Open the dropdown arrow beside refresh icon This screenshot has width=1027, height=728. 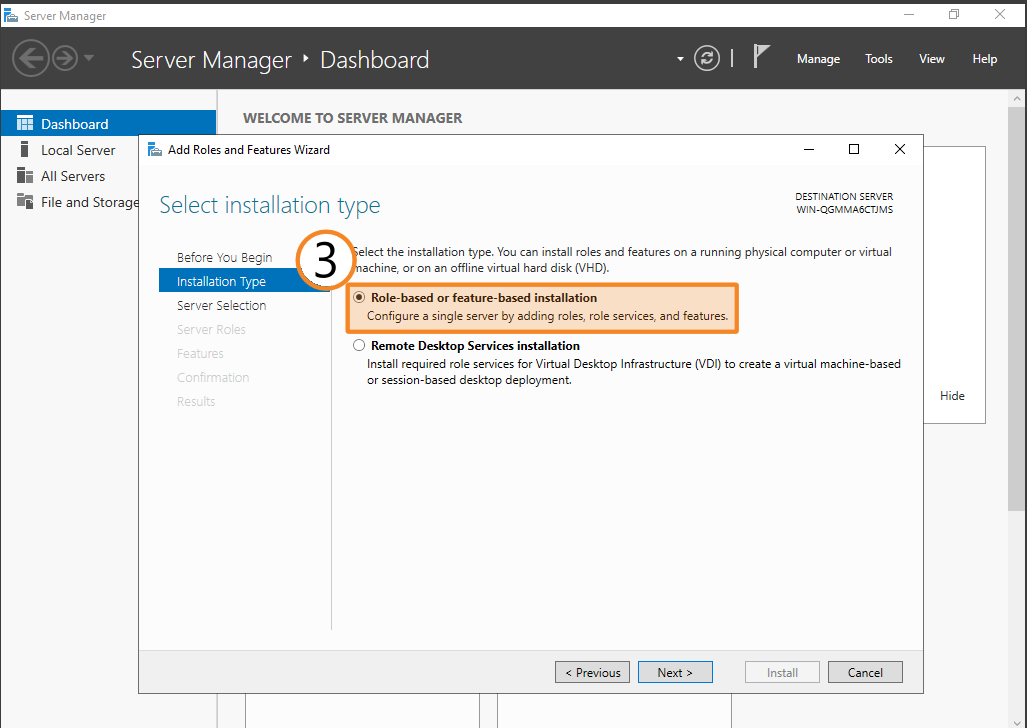681,59
